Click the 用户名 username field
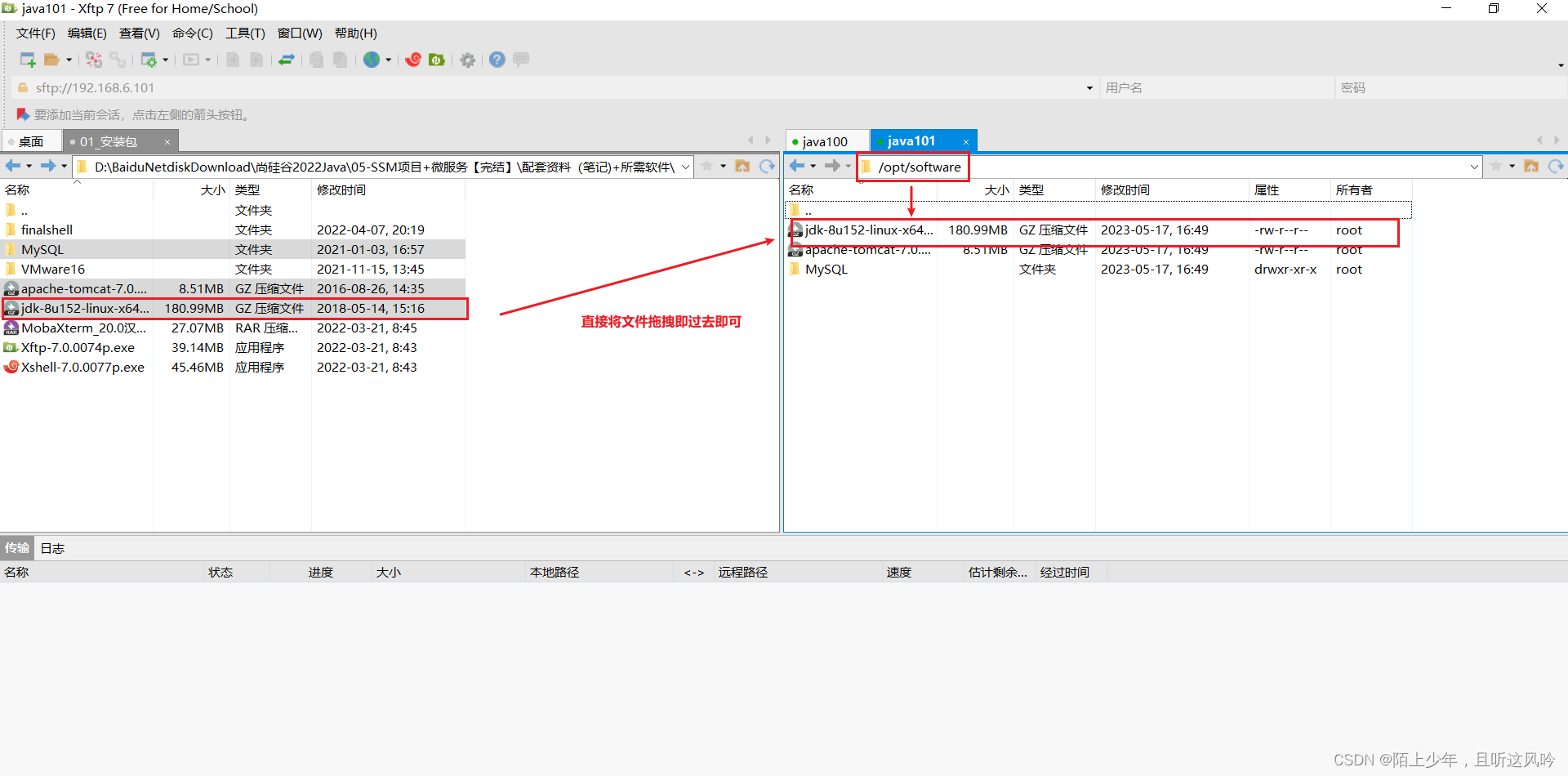 tap(1217, 87)
